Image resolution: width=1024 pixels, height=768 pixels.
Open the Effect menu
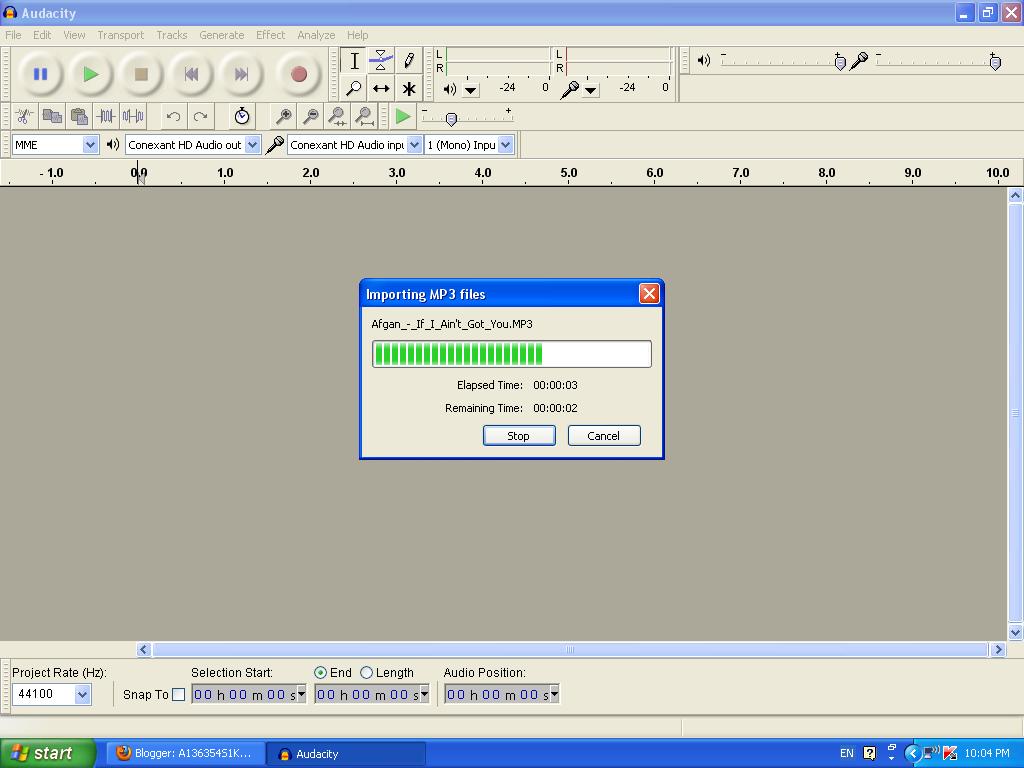(x=270, y=35)
